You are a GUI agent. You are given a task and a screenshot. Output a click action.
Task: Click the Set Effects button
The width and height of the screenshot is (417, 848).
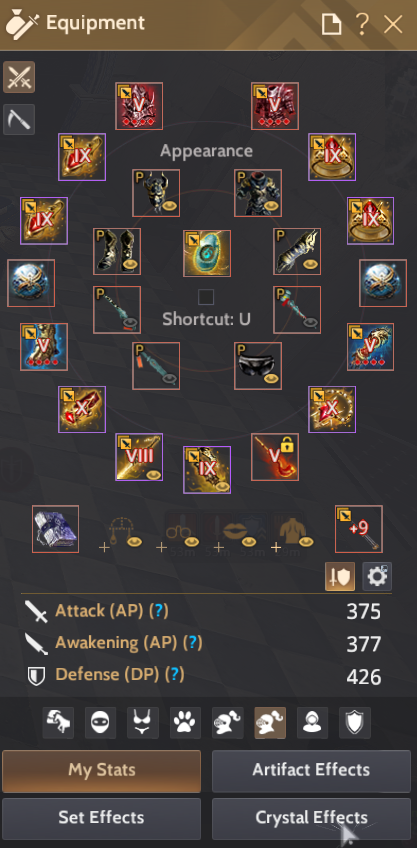point(102,819)
